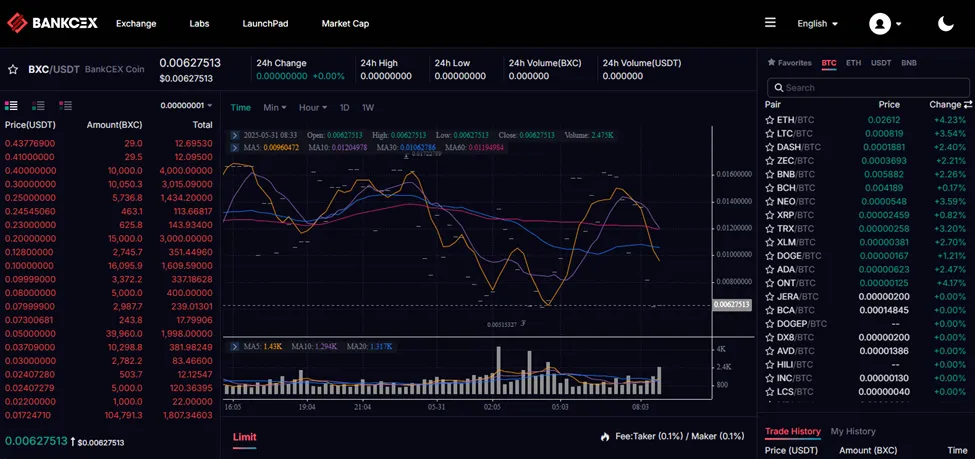The width and height of the screenshot is (975, 459).
Task: Select sell order at 0.43776900
Action: pyautogui.click(x=109, y=143)
